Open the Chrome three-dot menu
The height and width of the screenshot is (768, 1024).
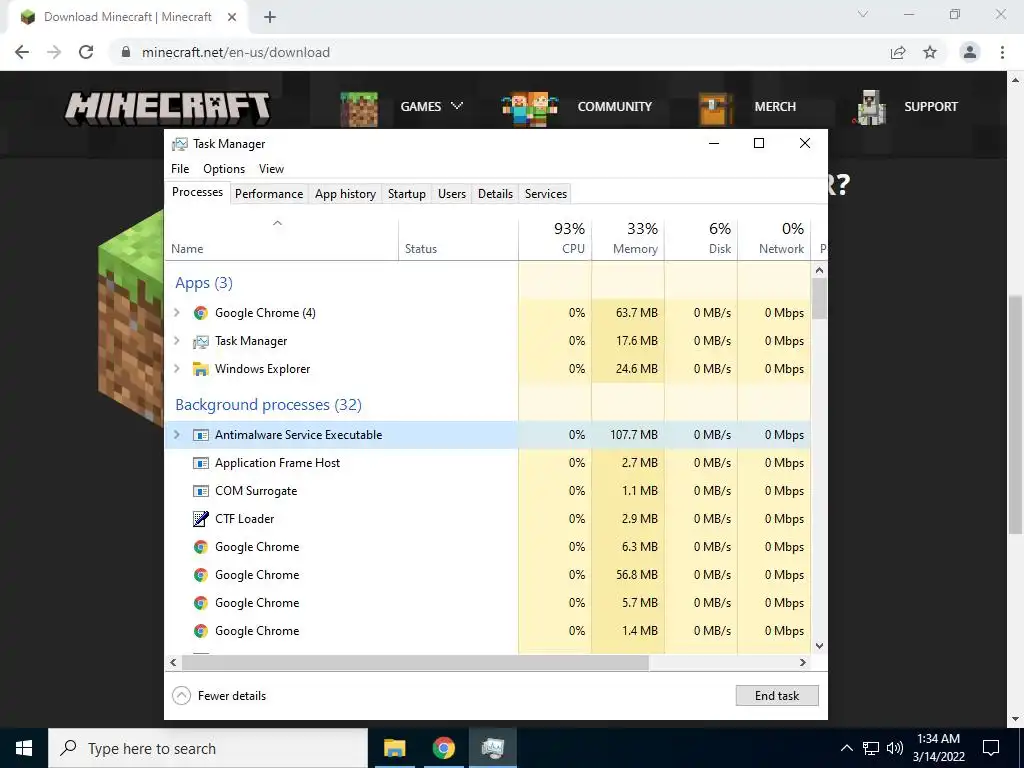pyautogui.click(x=1002, y=52)
